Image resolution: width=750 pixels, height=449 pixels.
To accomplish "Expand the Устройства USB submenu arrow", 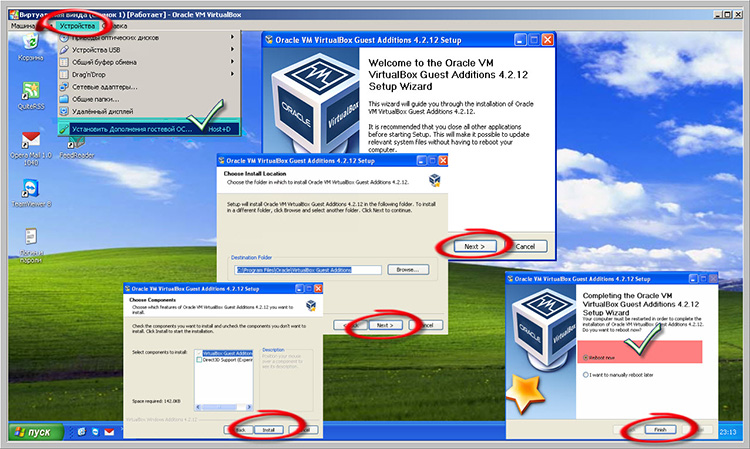I will click(x=232, y=49).
